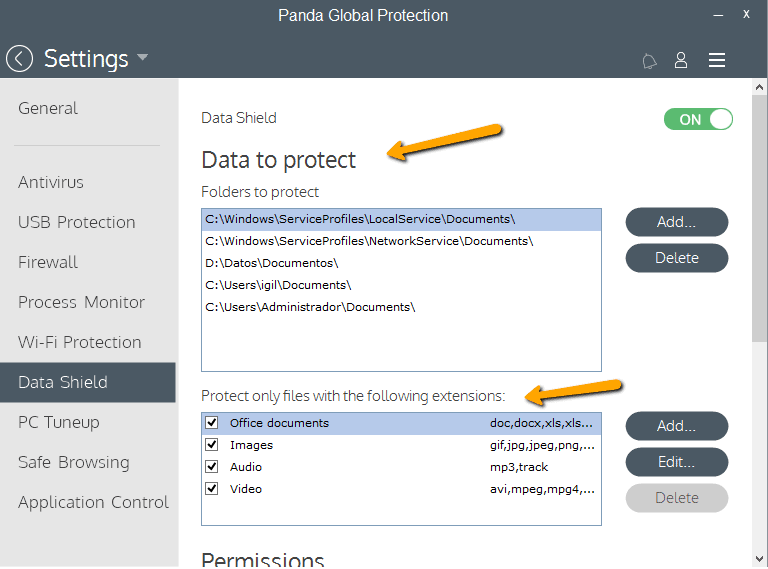Select the Images row extensions gif,jpg,jpeg,png
Viewport: 768px width, 569px height.
coord(401,445)
